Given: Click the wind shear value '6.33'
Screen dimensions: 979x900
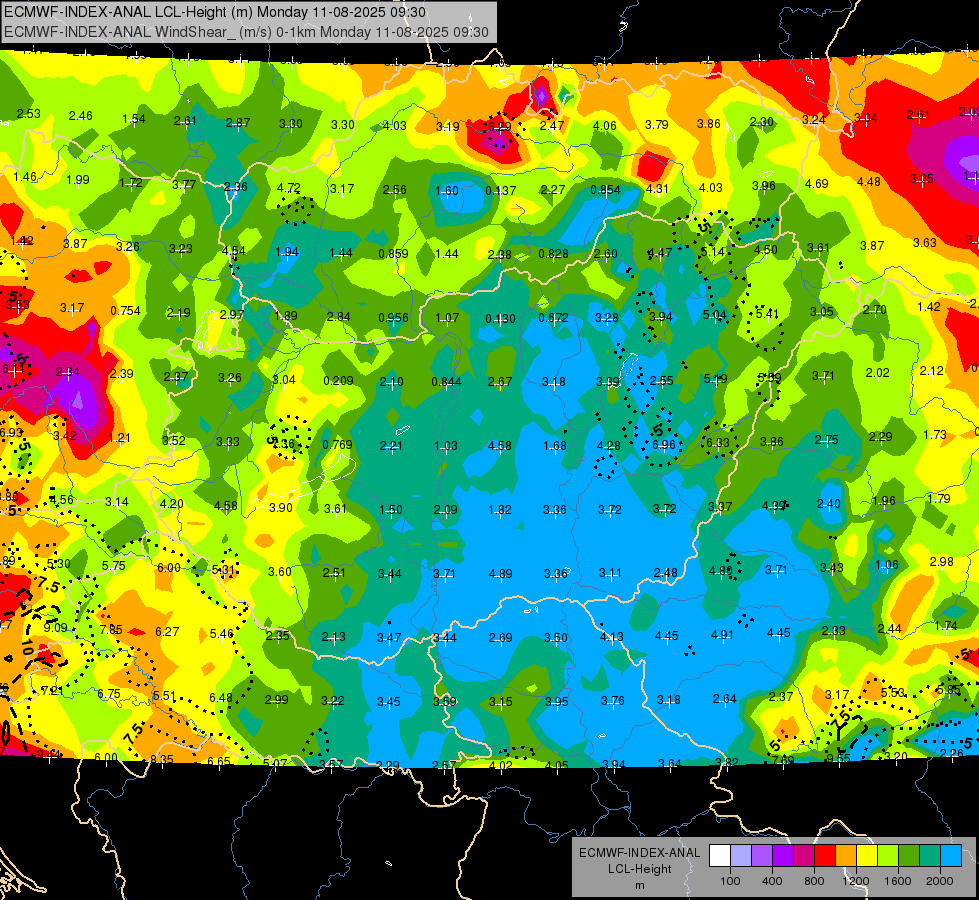Looking at the screenshot, I should 717,442.
